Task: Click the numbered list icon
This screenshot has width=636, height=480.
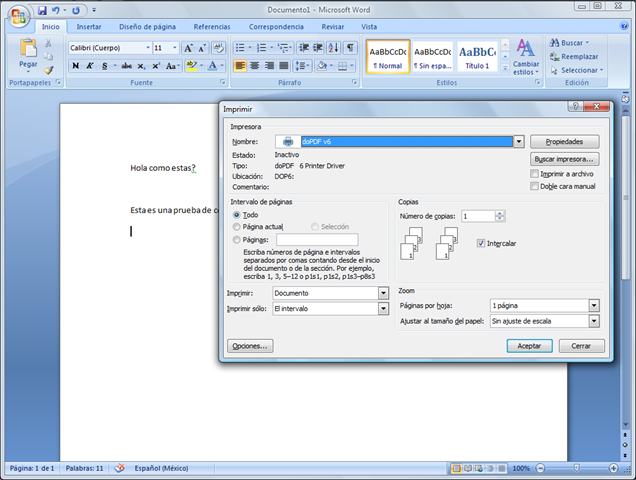Action: click(262, 48)
